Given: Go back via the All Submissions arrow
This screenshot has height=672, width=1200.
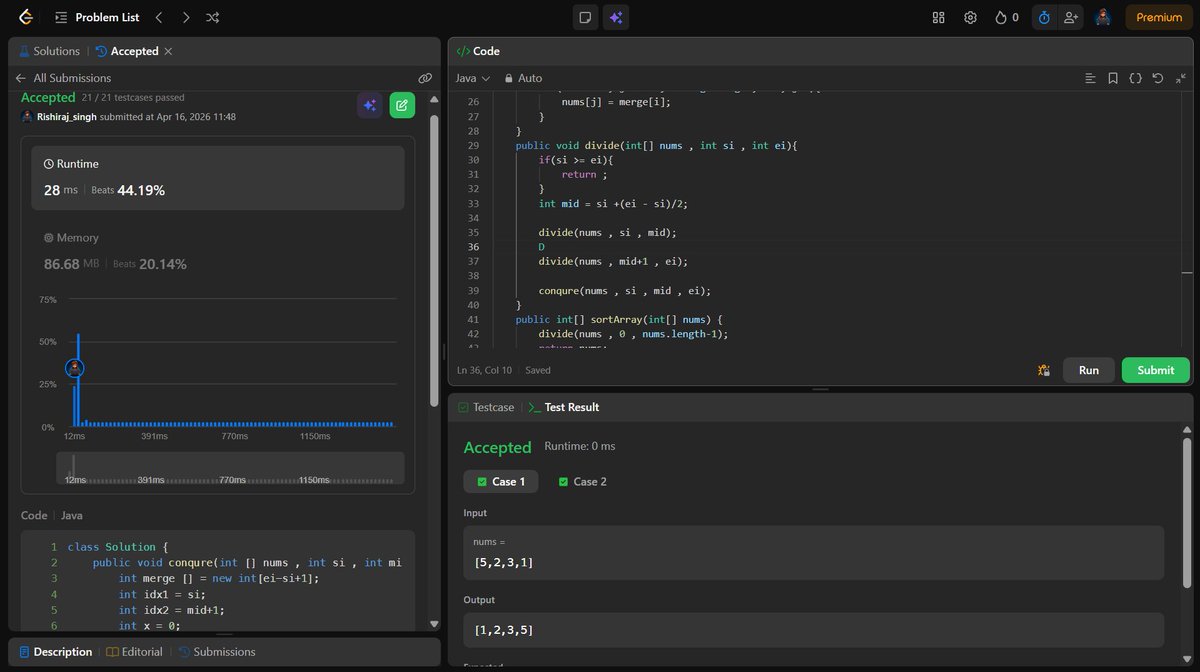Looking at the screenshot, I should pyautogui.click(x=19, y=77).
